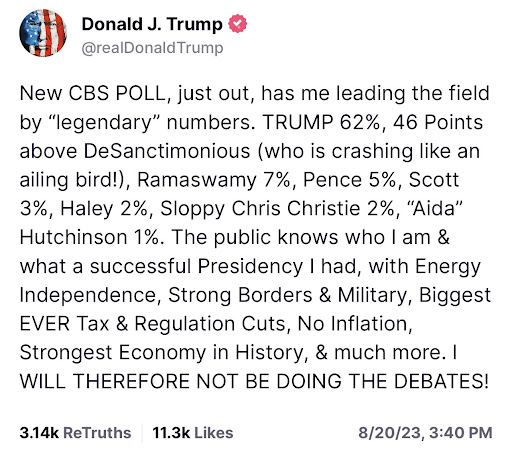512x451 pixels.
Task: Click "Sloppy Chris Christie 2%" text
Action: (277, 209)
